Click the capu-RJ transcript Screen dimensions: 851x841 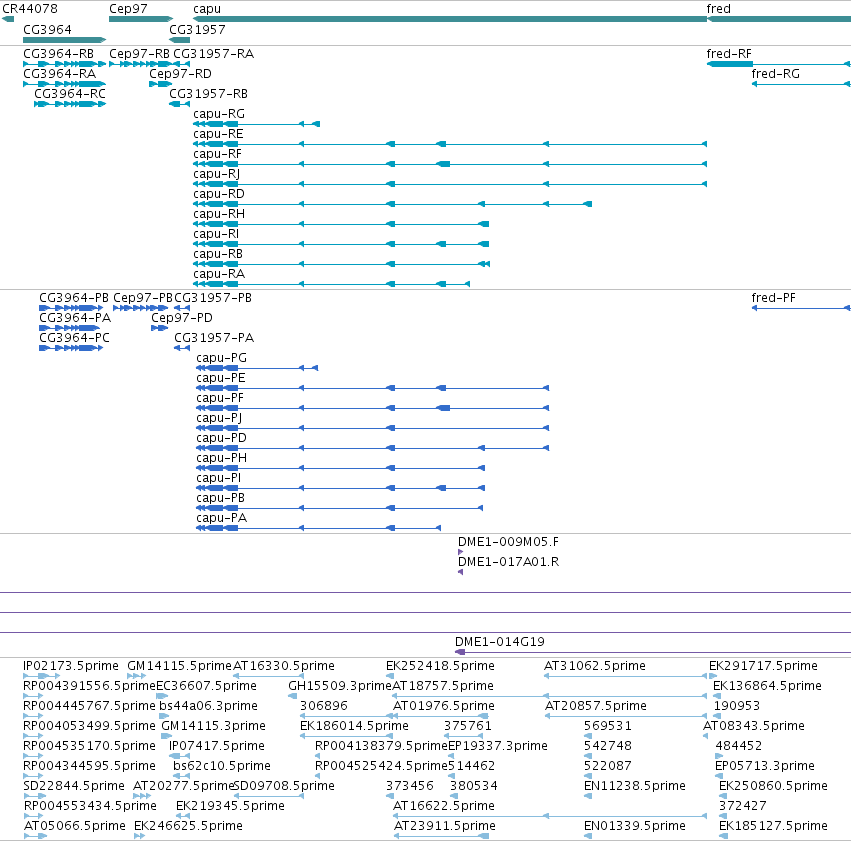450,184
